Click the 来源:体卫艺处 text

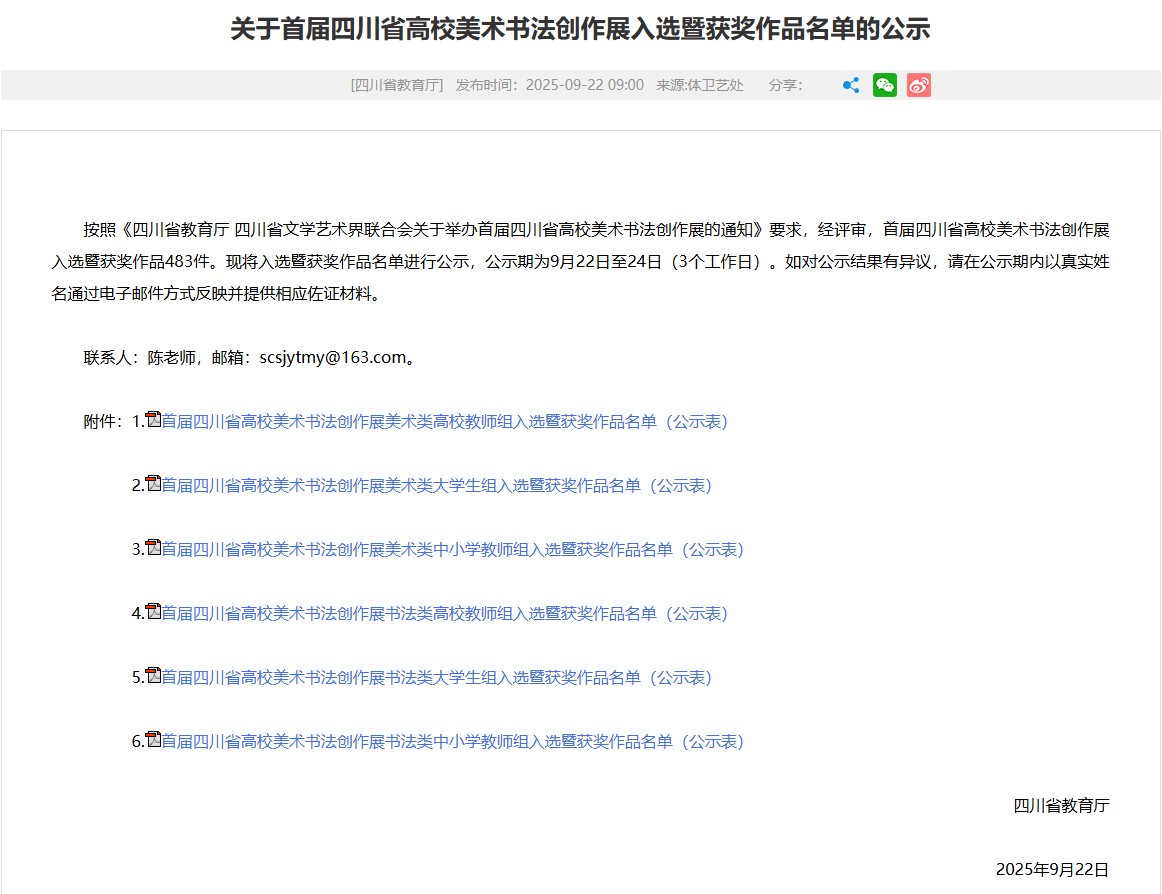700,85
